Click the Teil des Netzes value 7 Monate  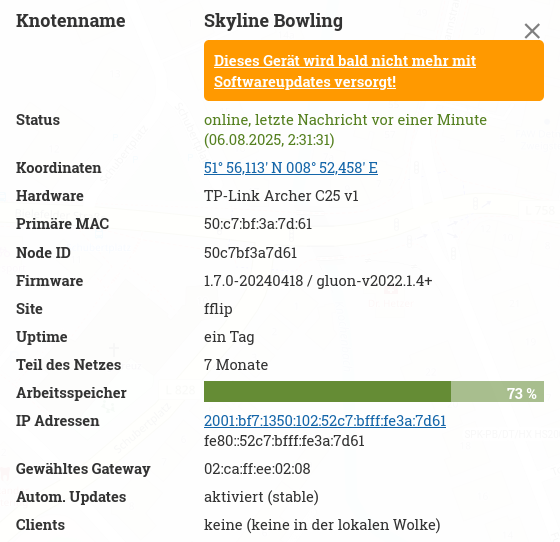236,365
